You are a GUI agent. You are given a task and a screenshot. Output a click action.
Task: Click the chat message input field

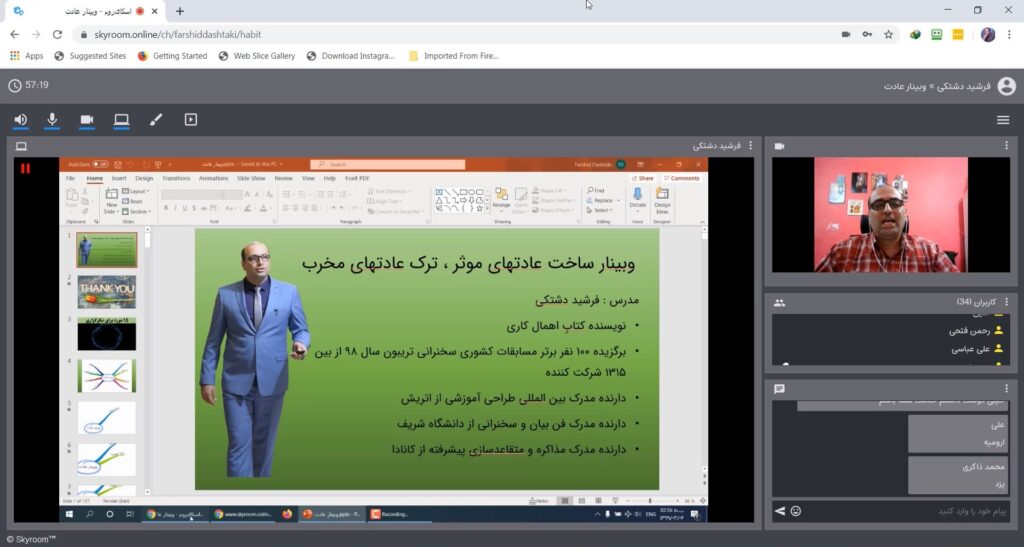click(908, 511)
